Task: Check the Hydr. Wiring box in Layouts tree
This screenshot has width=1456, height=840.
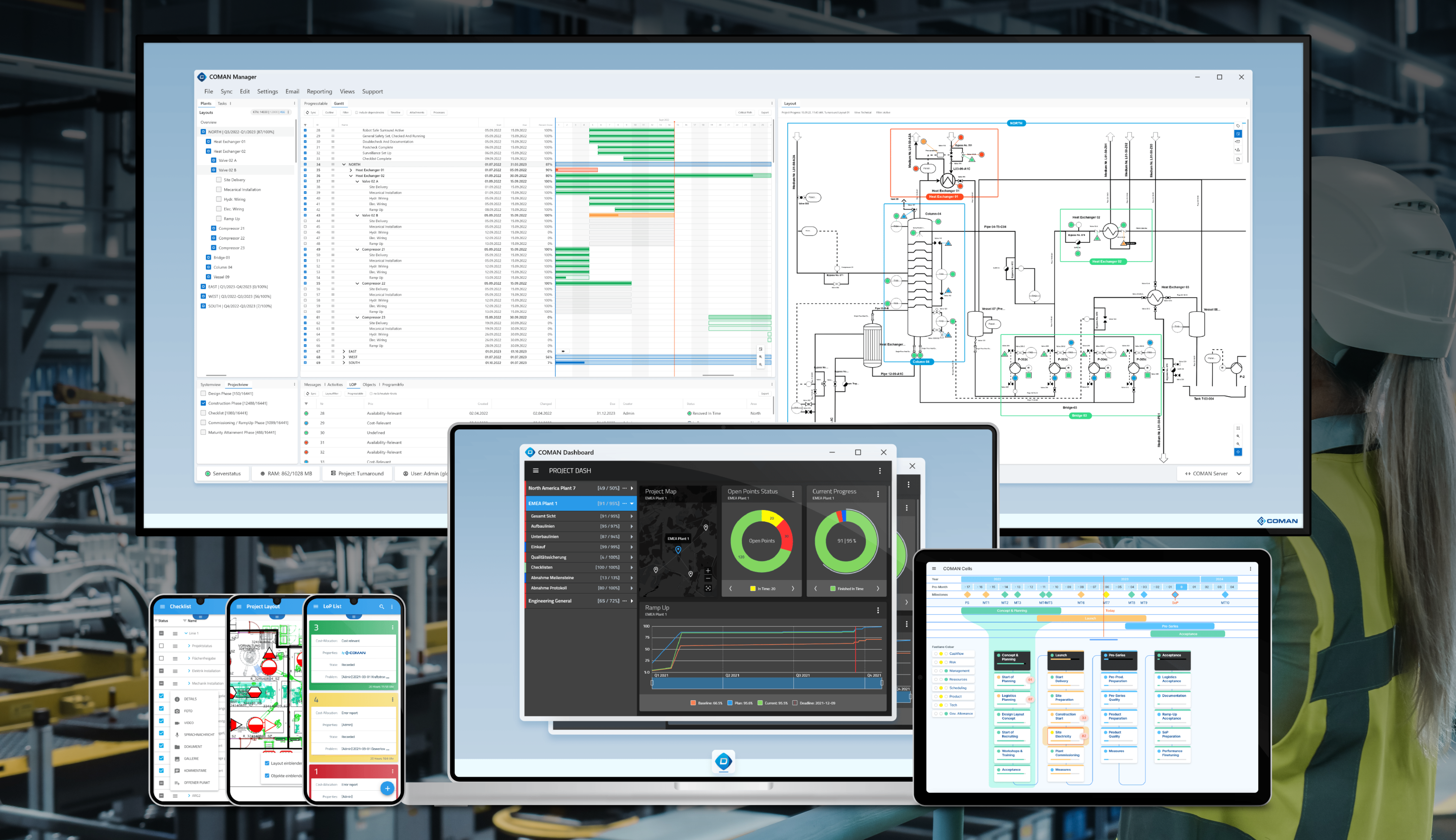Action: tap(218, 199)
